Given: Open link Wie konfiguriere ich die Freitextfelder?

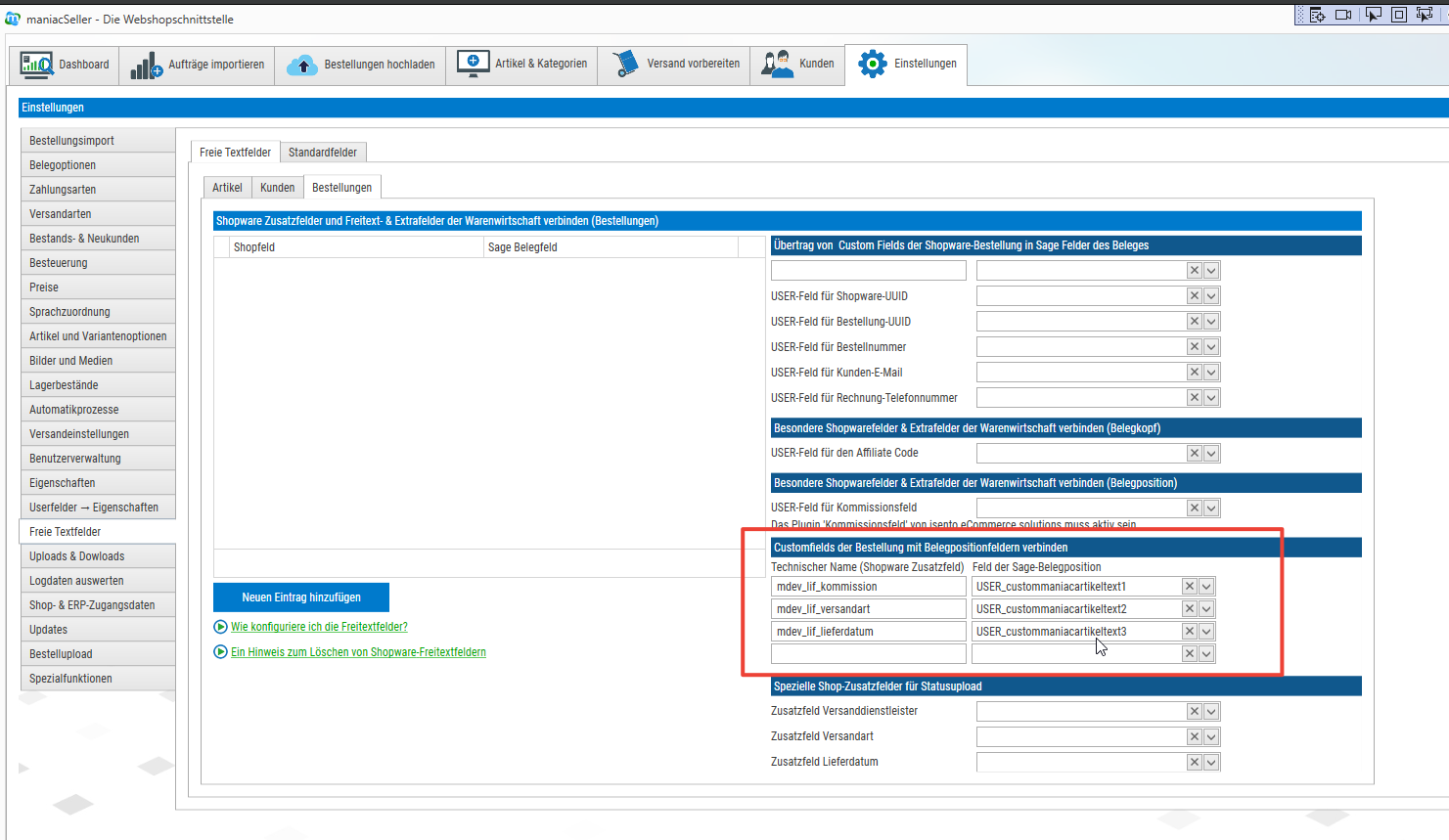Looking at the screenshot, I should 319,627.
